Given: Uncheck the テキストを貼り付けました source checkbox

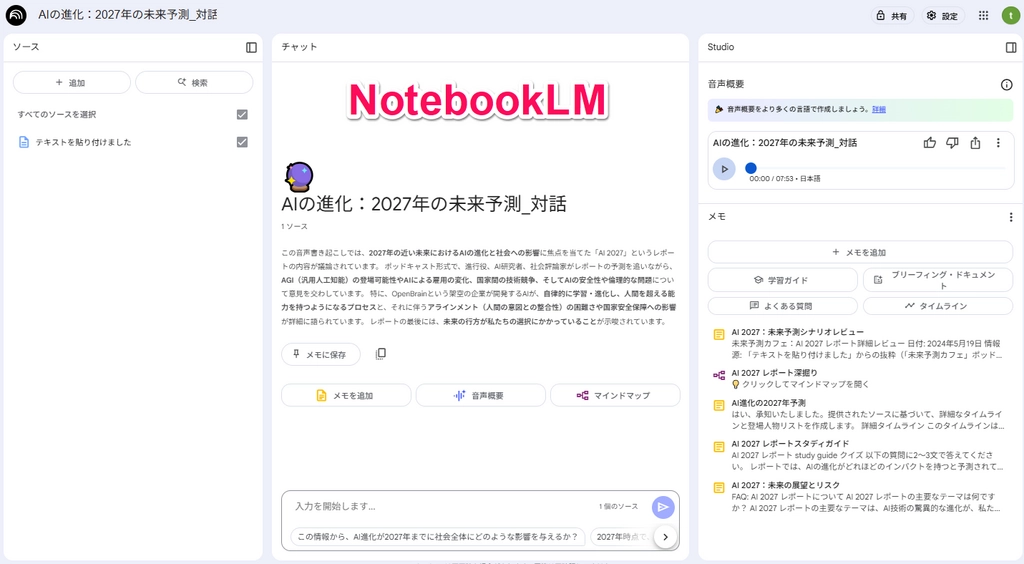Looking at the screenshot, I should pyautogui.click(x=242, y=142).
